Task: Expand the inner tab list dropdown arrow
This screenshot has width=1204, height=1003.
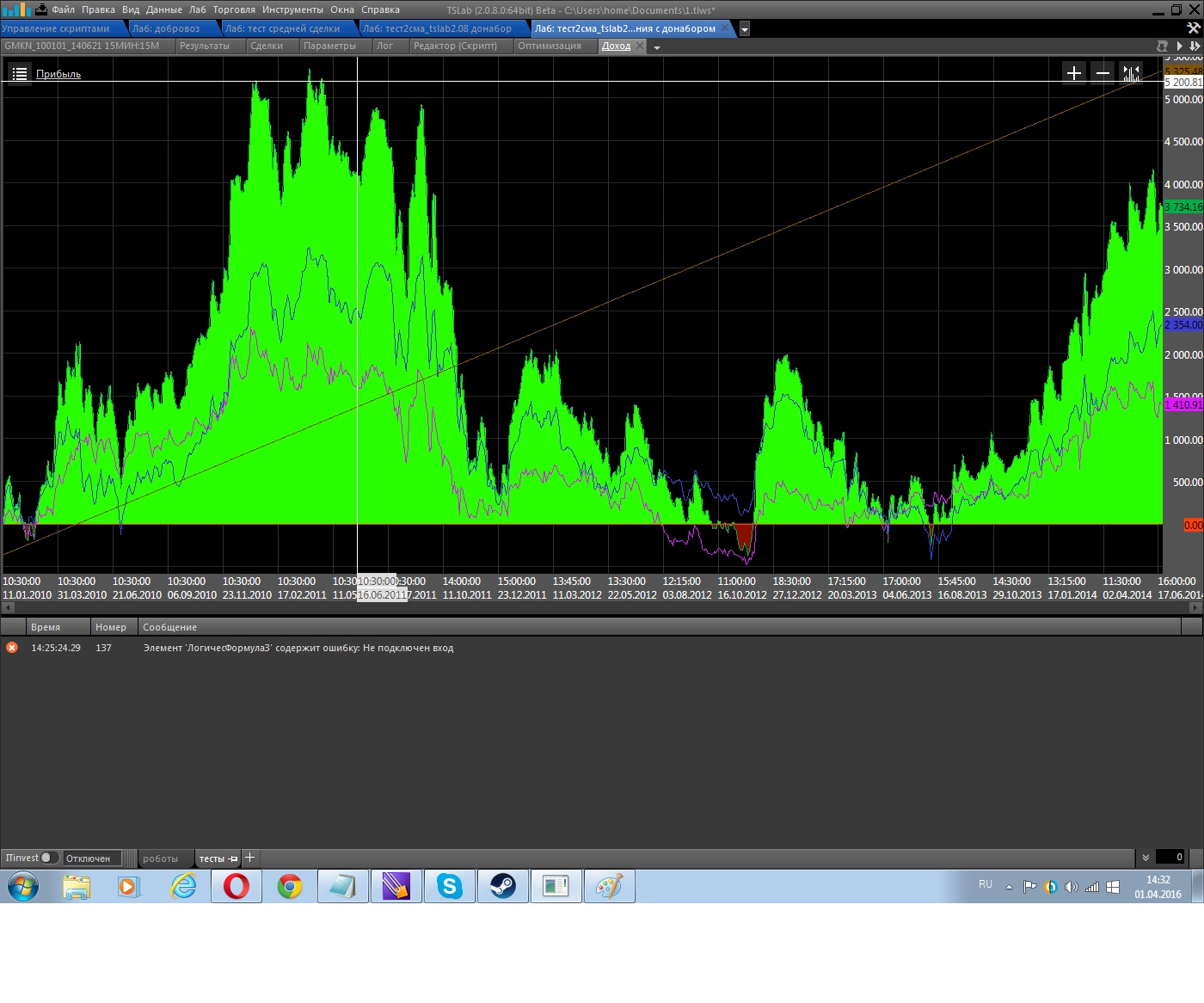Action: point(657,47)
